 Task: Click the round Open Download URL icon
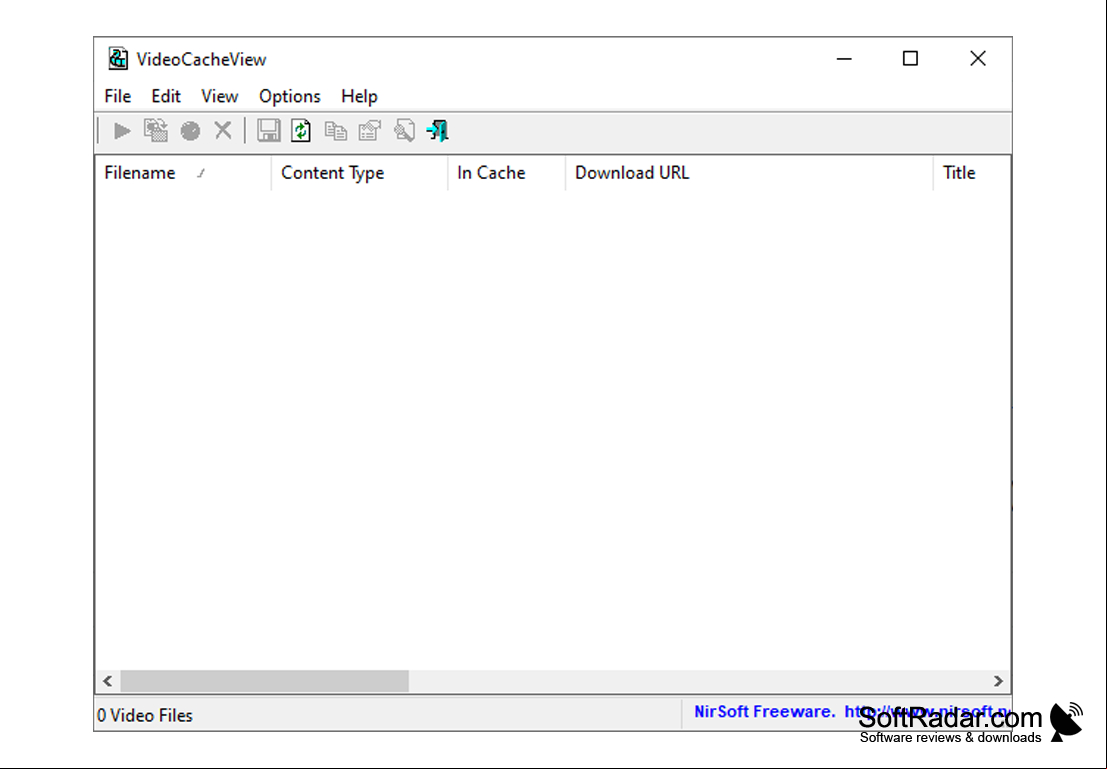[190, 131]
